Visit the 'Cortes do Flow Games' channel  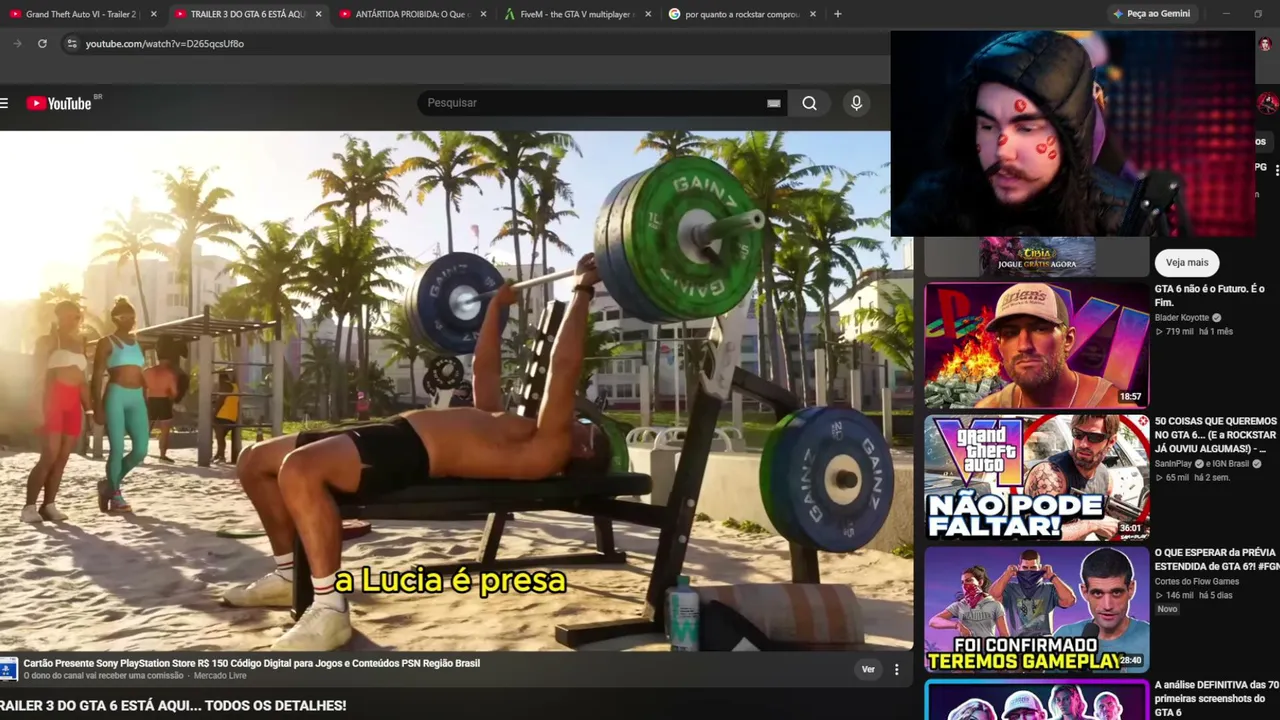[x=1197, y=582]
